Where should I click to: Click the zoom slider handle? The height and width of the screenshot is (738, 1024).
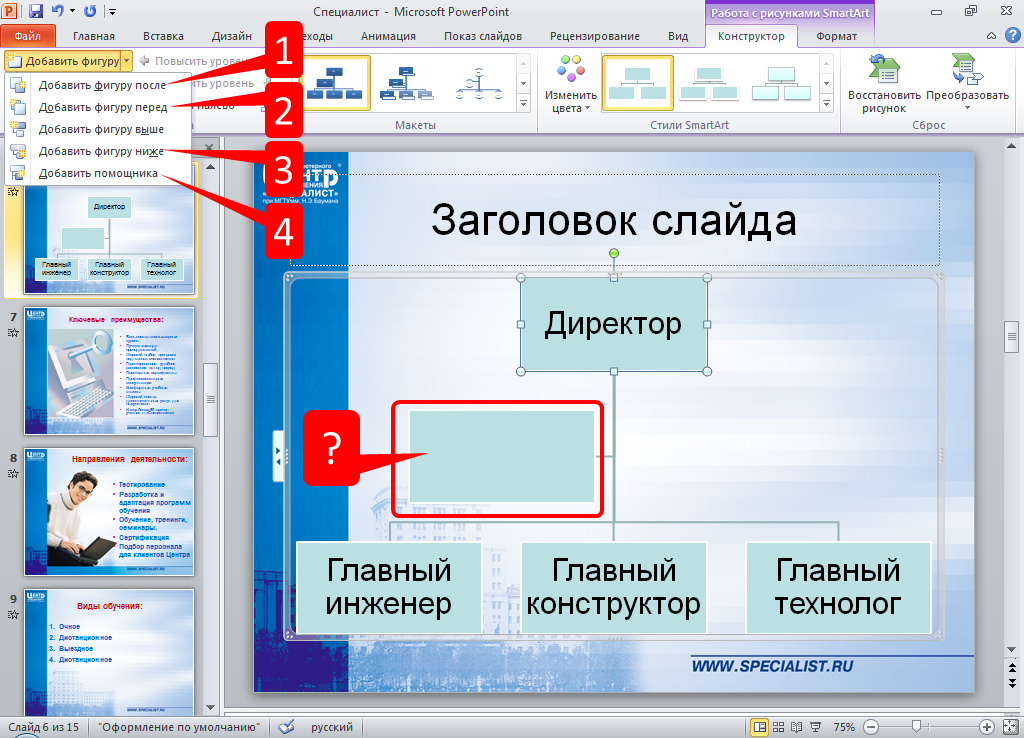click(x=915, y=727)
